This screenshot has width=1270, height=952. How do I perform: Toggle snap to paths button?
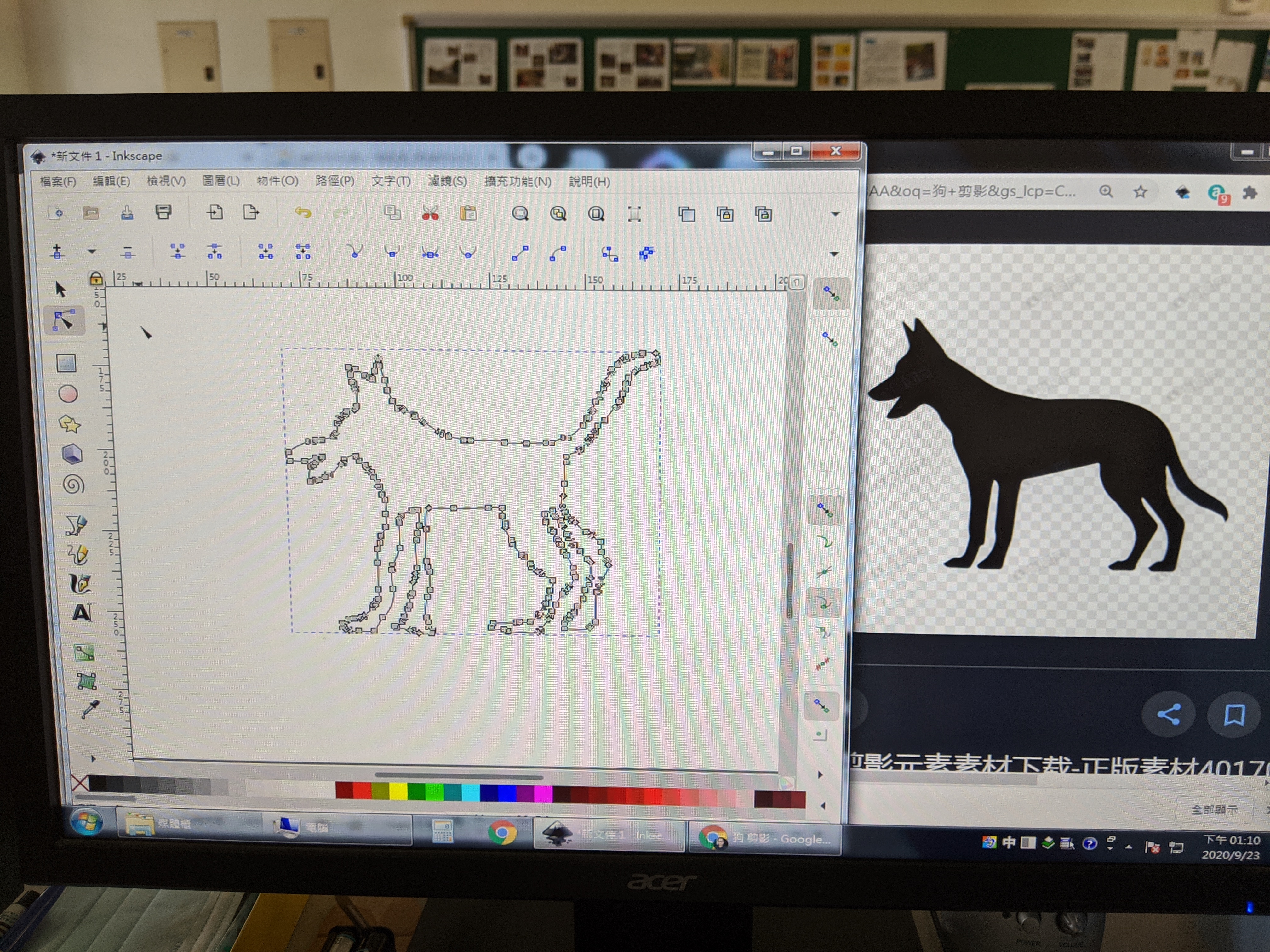click(x=825, y=541)
